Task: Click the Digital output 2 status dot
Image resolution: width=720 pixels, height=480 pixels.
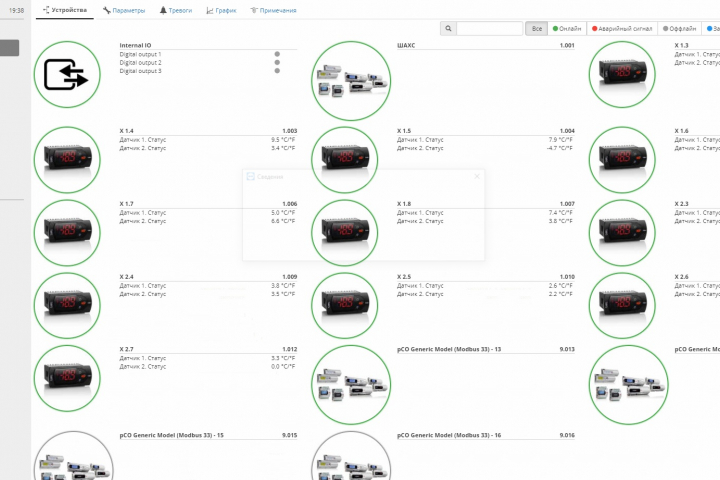Action: 277,62
